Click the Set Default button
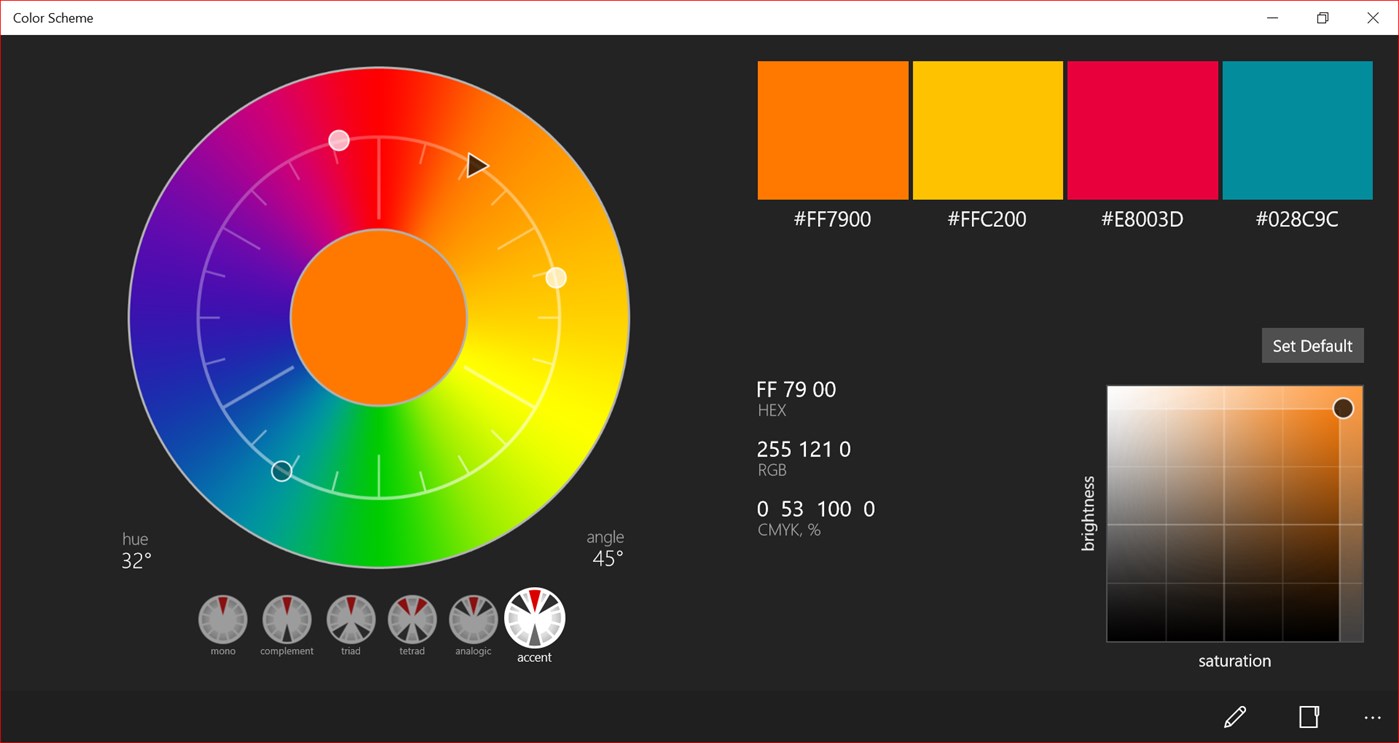The image size is (1399, 743). tap(1312, 345)
